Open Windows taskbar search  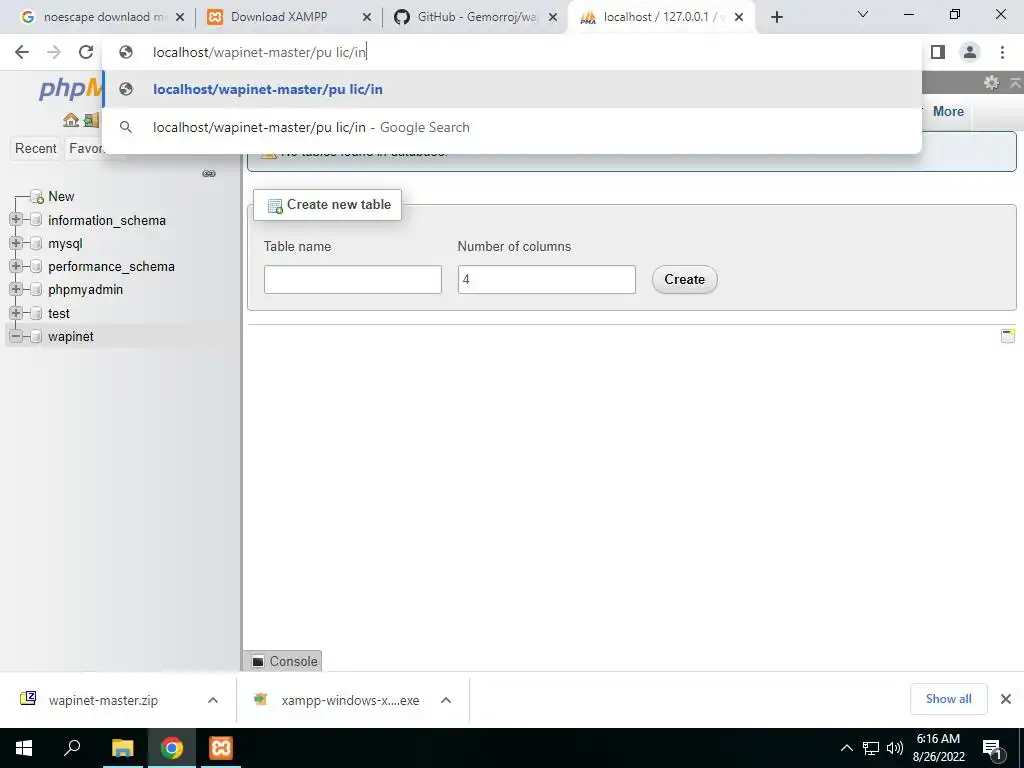tap(72, 748)
